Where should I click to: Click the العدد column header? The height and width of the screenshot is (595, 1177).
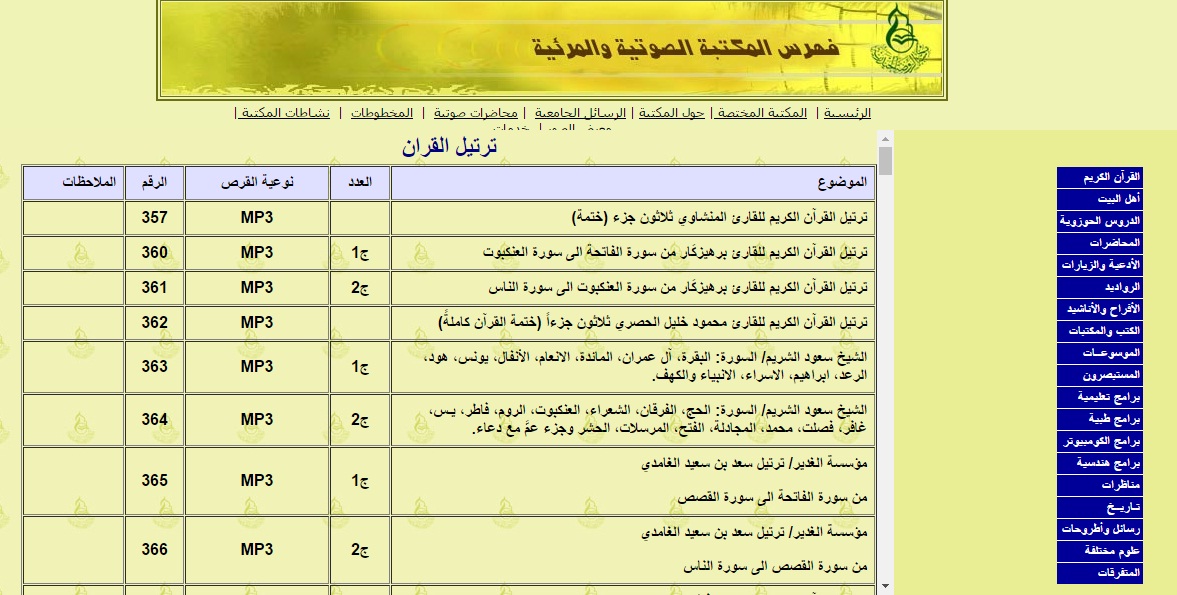pos(360,182)
